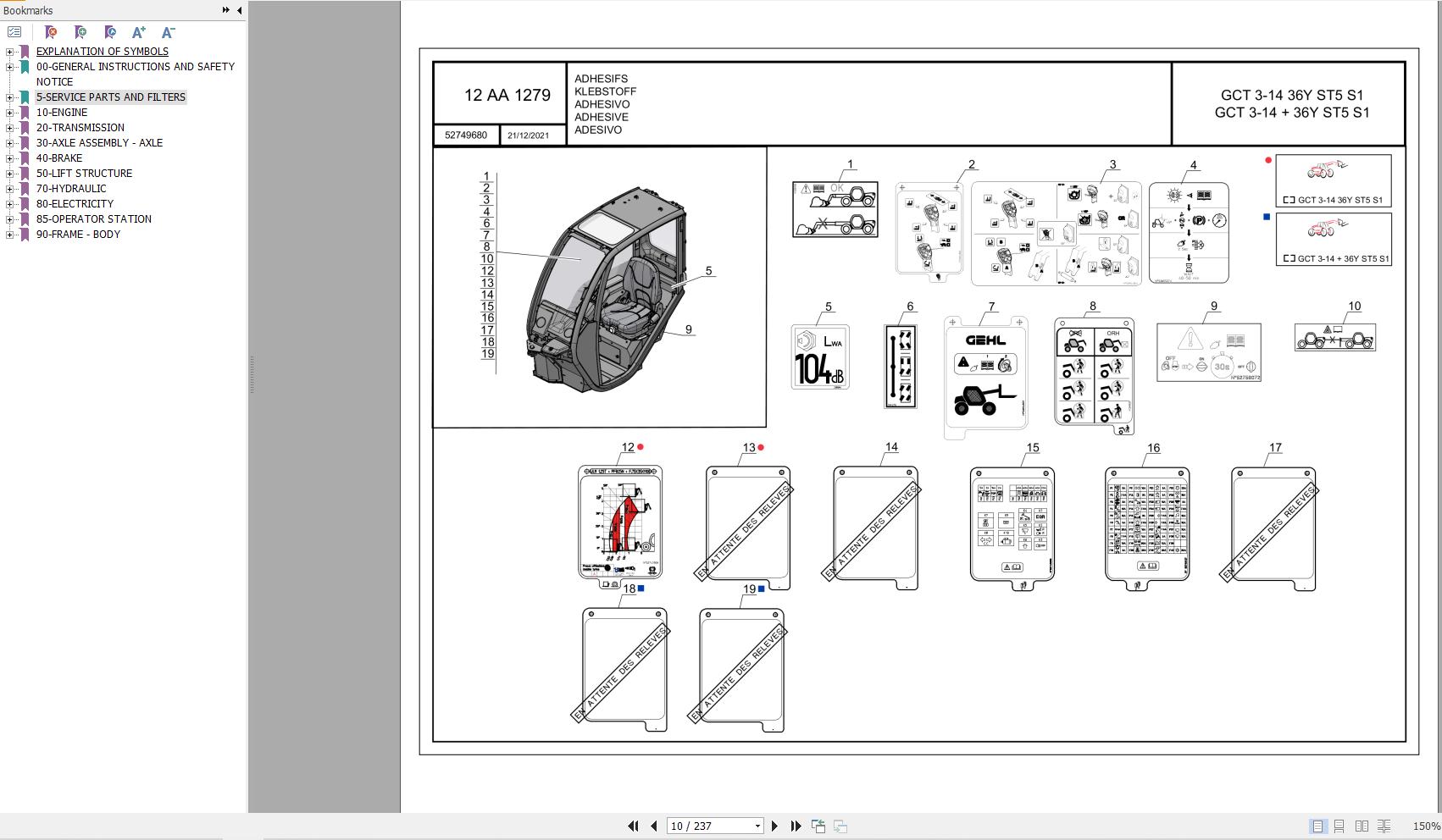The width and height of the screenshot is (1442, 840).
Task: Decrease bookmark font size with A-
Action: 168,32
